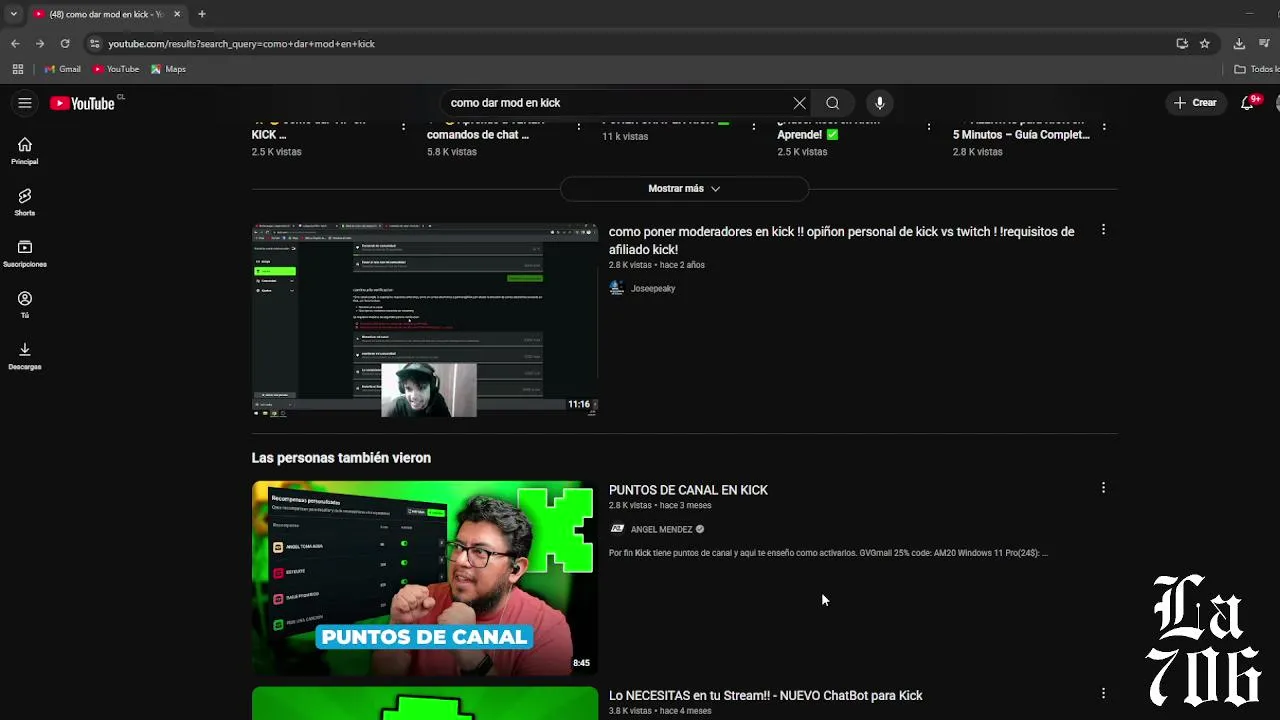Screen dimensions: 1280x720
Task: Open the notifications bell
Action: coord(1247,103)
